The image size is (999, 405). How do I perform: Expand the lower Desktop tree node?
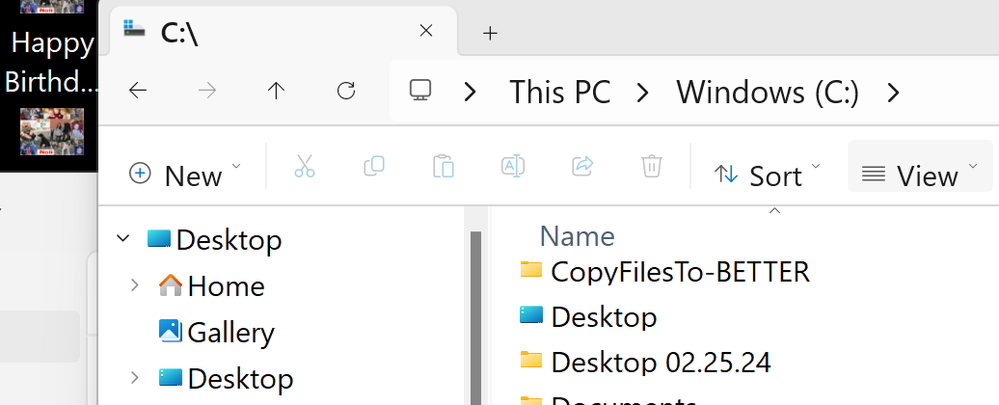pos(134,378)
